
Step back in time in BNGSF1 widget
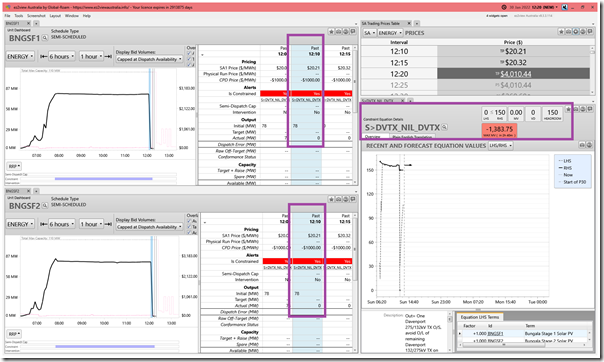coord(43,56)
